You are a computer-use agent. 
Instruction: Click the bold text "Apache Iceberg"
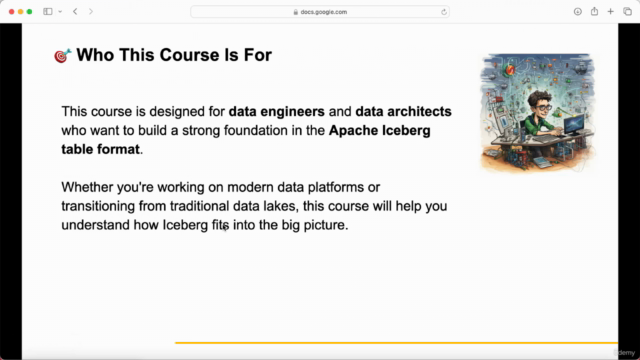click(x=380, y=131)
